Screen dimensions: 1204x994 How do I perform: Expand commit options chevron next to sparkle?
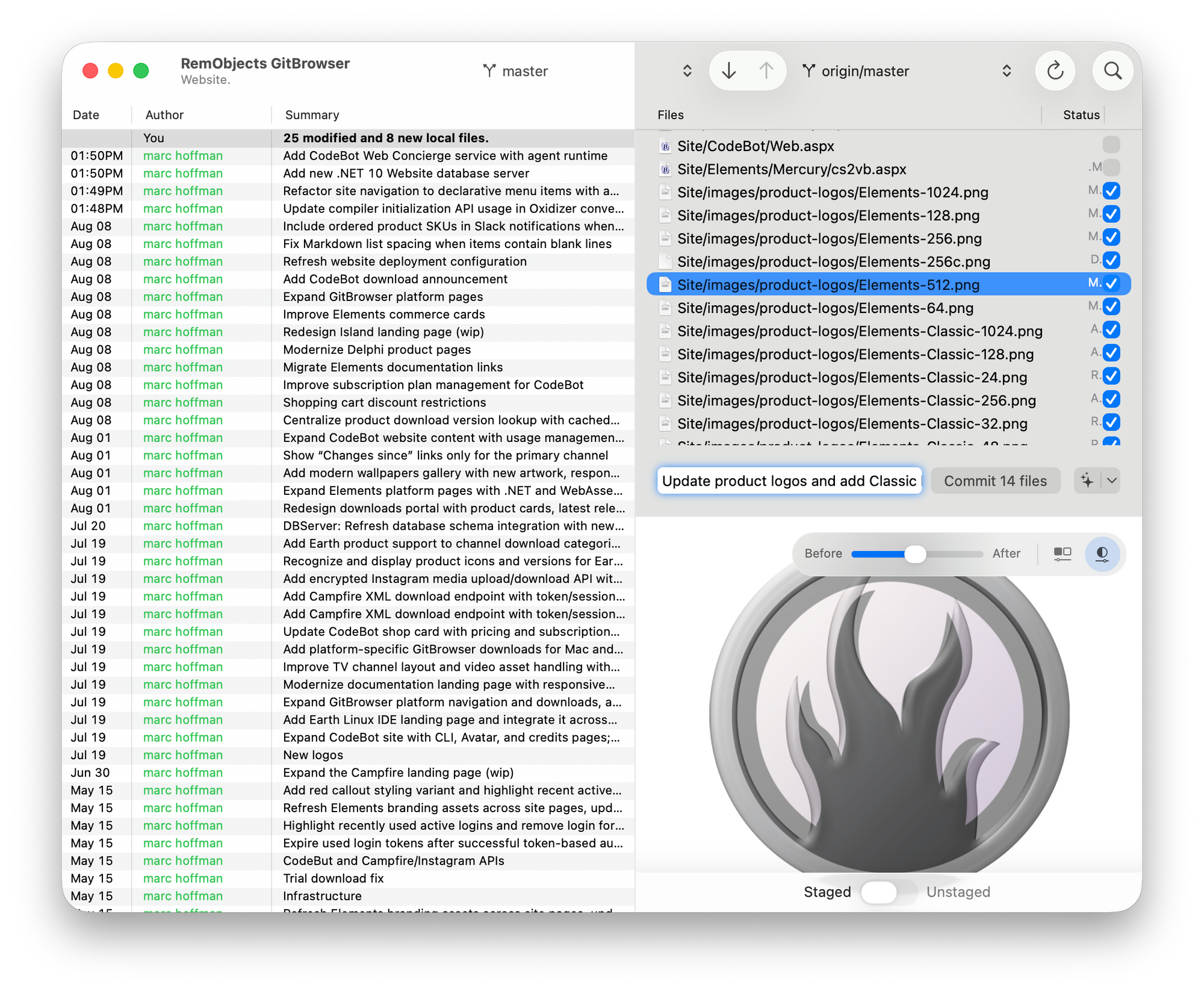tap(1111, 480)
